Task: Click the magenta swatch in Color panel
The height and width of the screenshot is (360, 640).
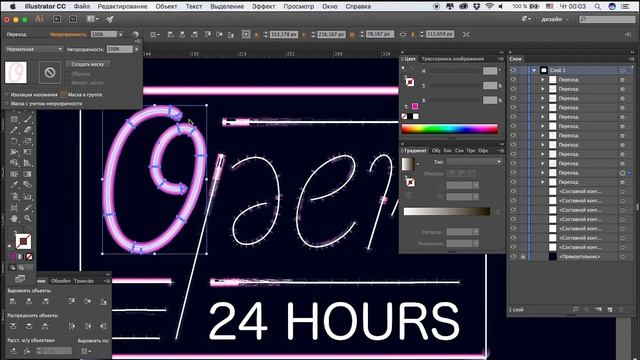Action: point(415,107)
